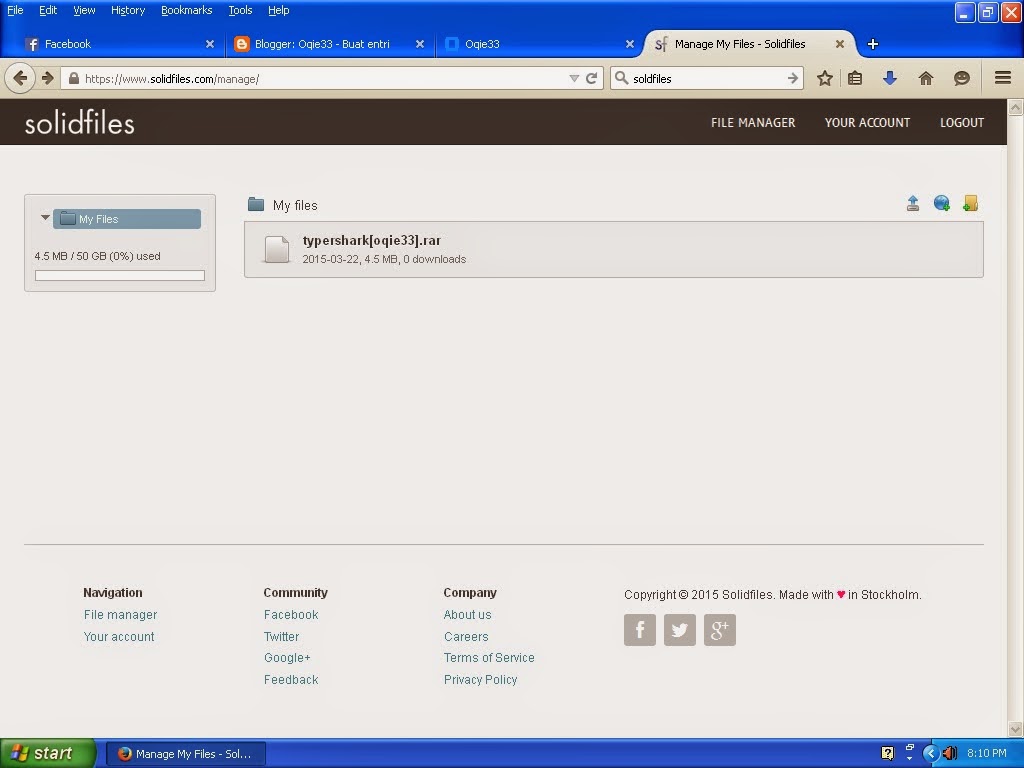This screenshot has height=768, width=1024.
Task: Open the file icon next to typershark[oqie33].rar
Action: (276, 249)
